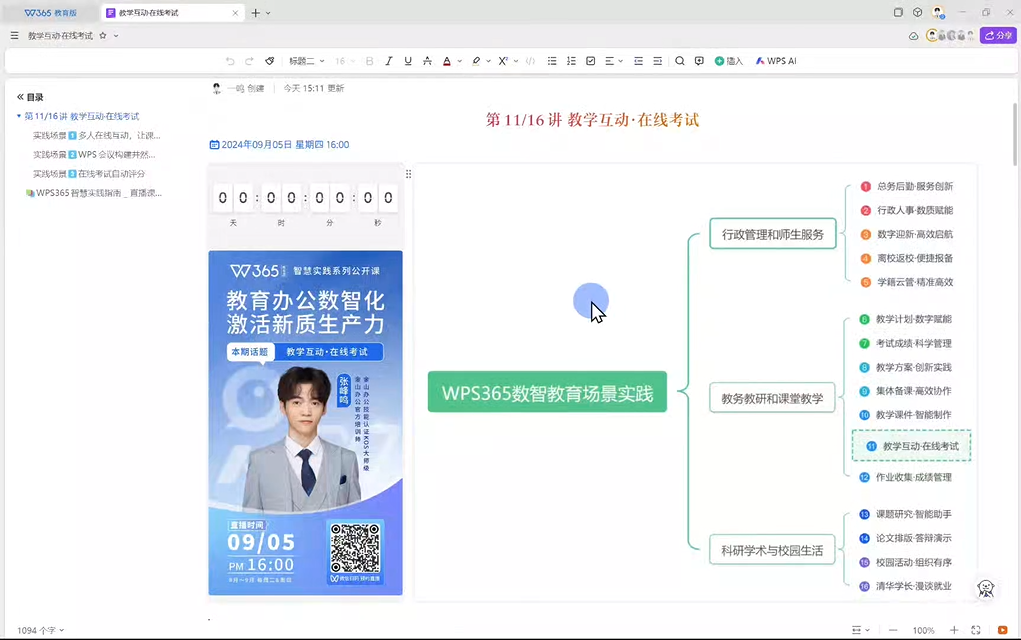
Task: Switch to the WPS365 教育版 tab
Action: point(50,13)
